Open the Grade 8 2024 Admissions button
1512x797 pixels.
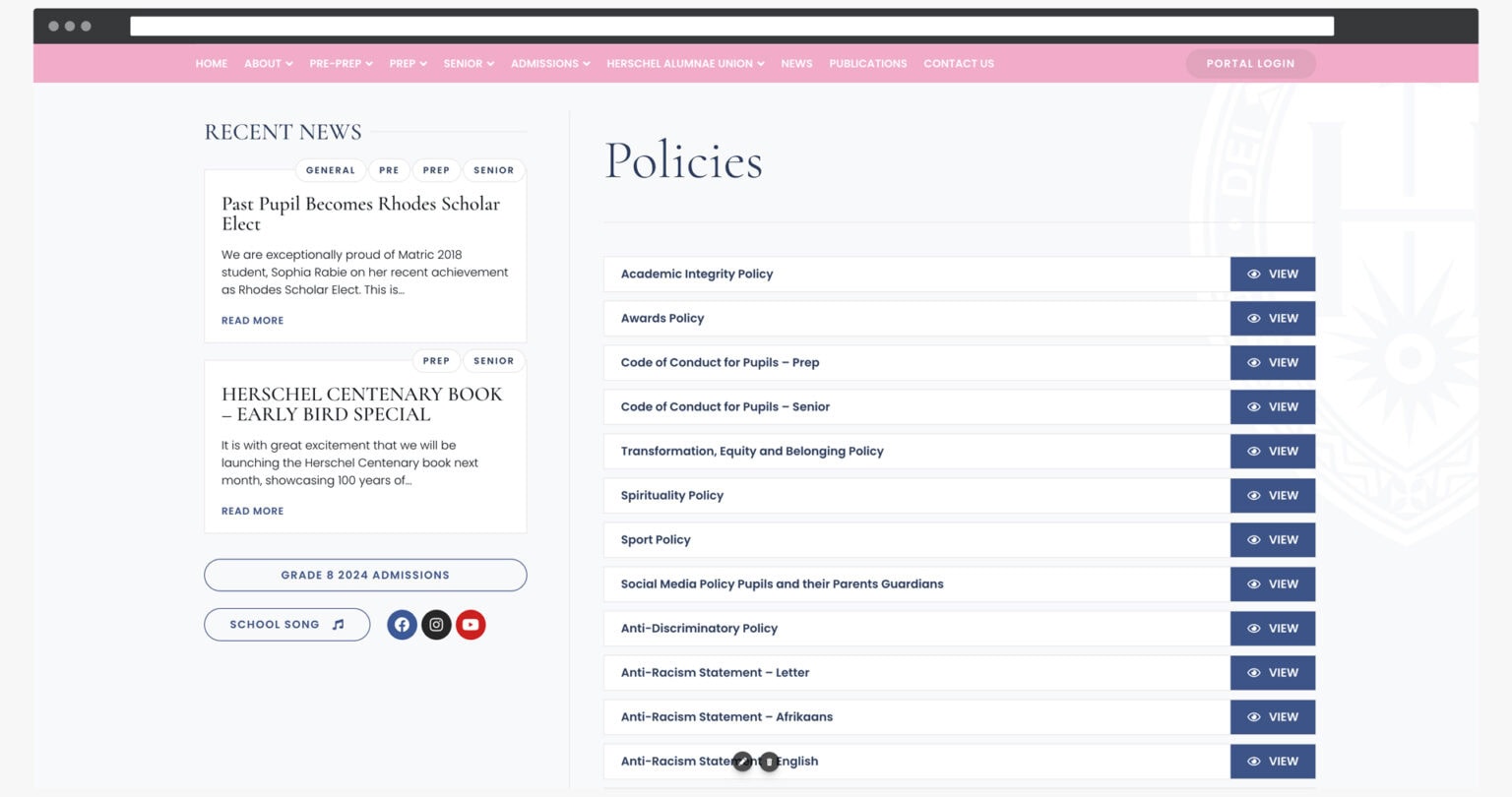click(365, 576)
